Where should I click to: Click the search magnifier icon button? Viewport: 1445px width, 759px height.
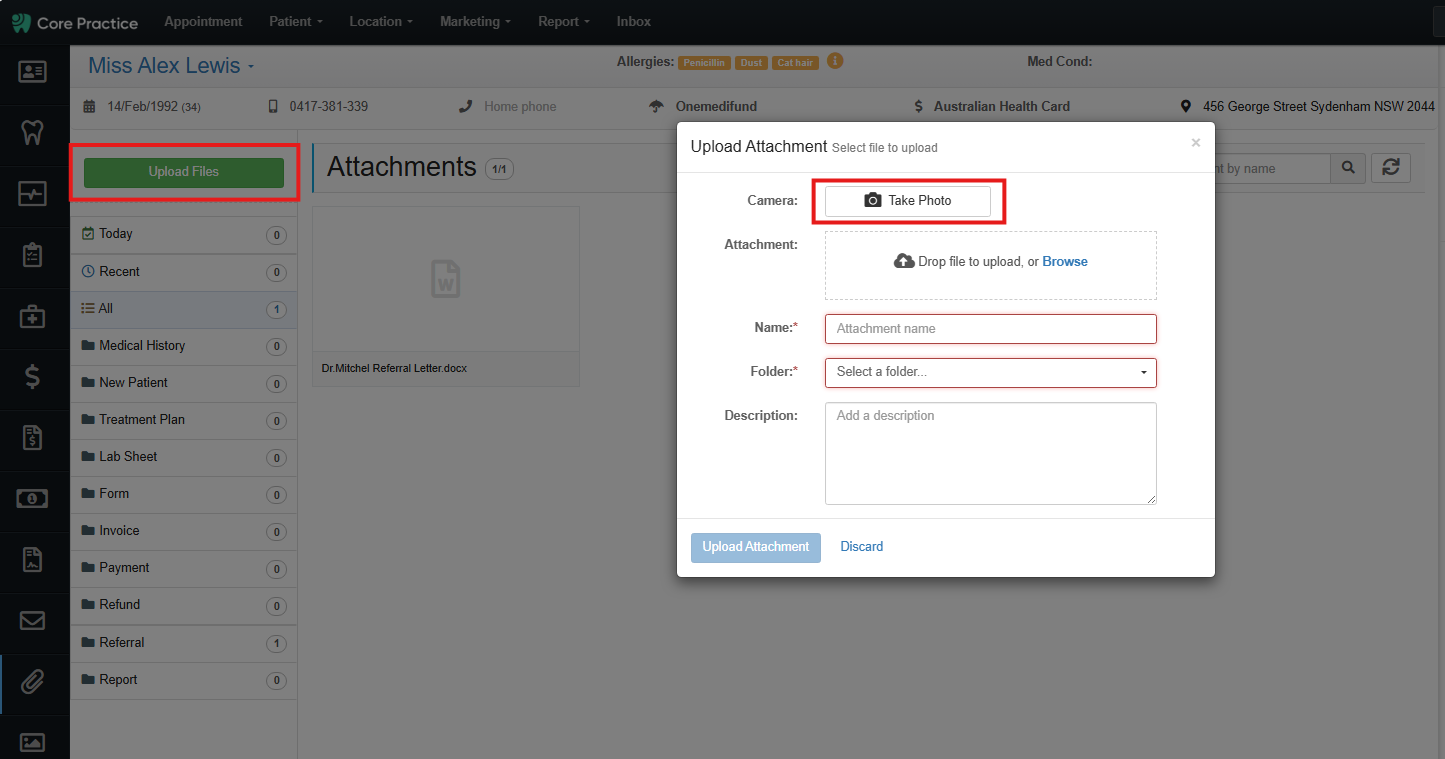[1348, 168]
